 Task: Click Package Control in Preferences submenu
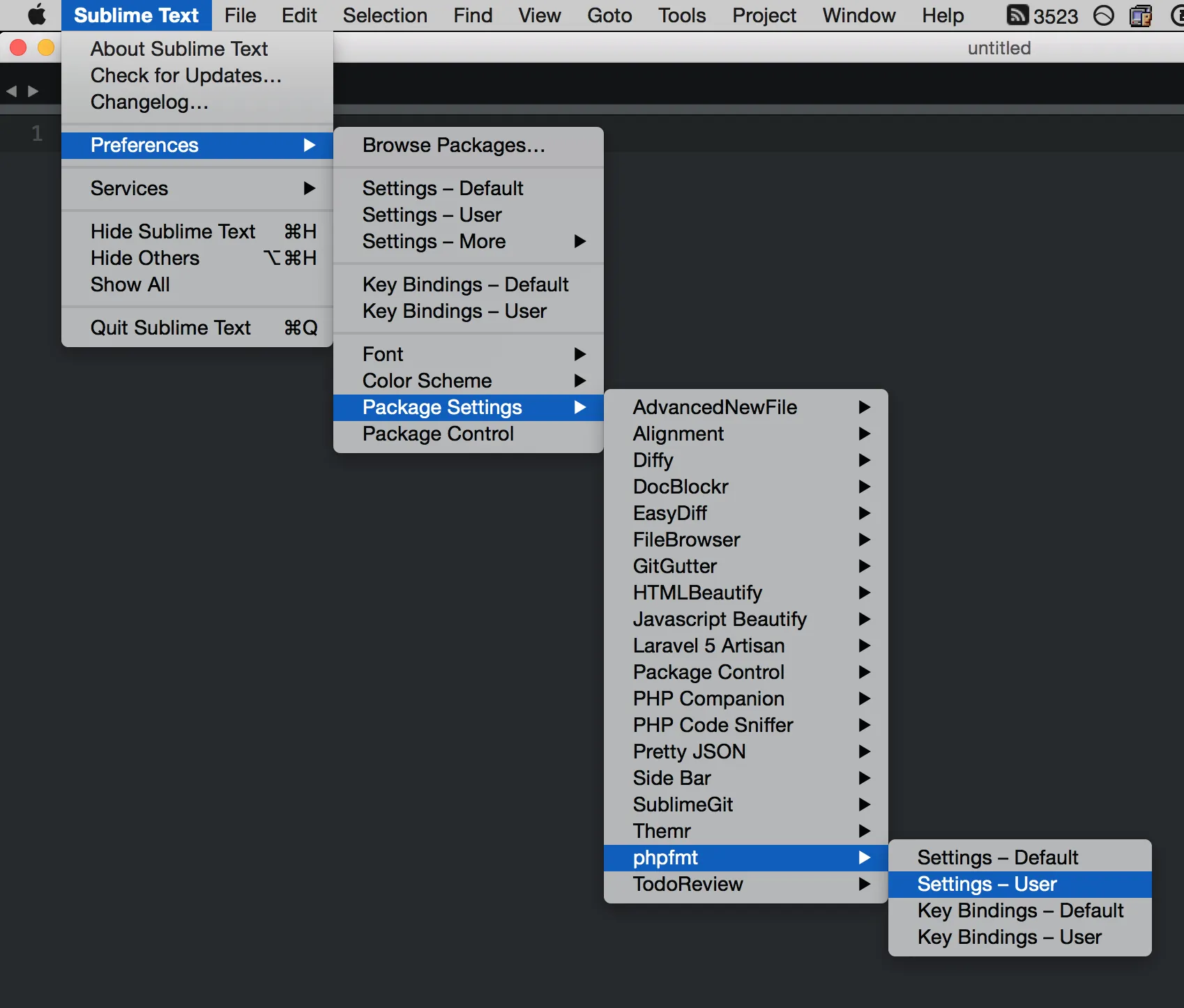click(x=469, y=434)
